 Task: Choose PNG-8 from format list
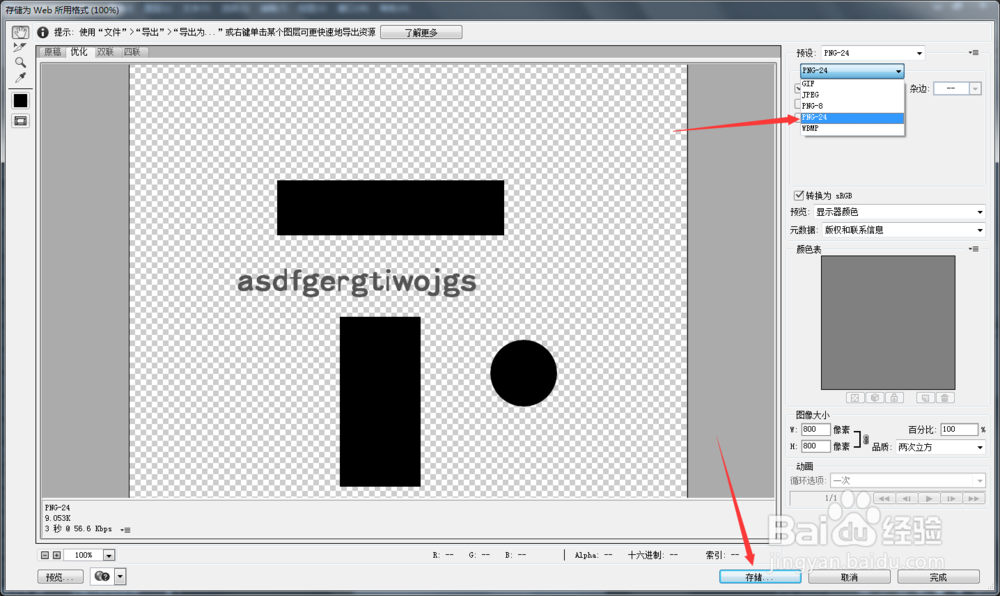click(x=852, y=106)
